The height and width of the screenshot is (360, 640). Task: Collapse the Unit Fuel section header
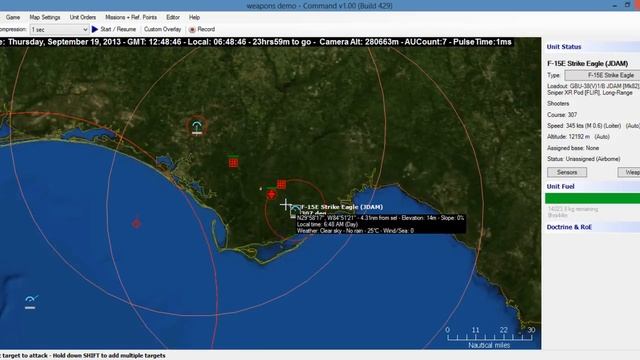point(560,187)
